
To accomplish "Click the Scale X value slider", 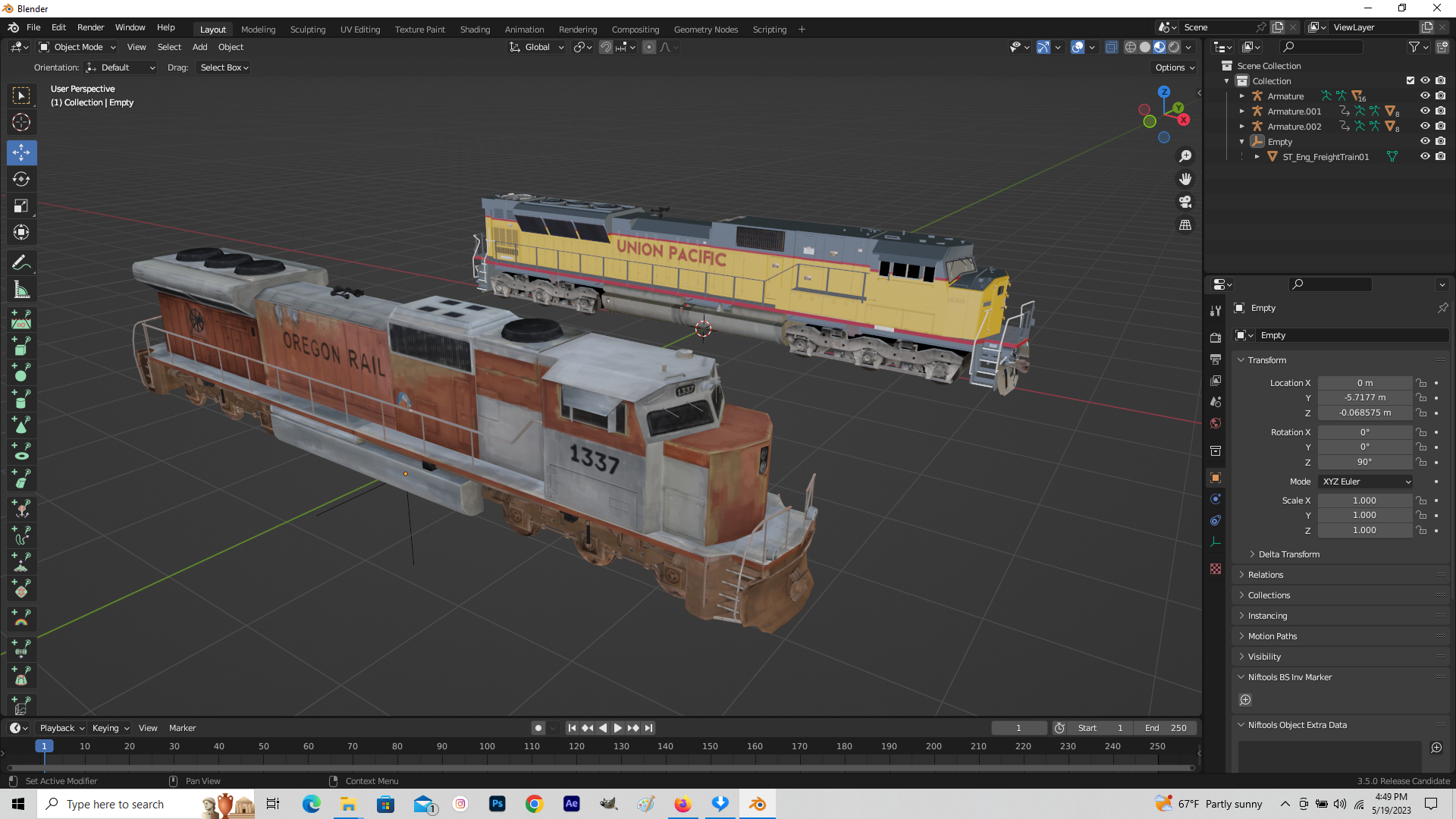I will pyautogui.click(x=1365, y=500).
